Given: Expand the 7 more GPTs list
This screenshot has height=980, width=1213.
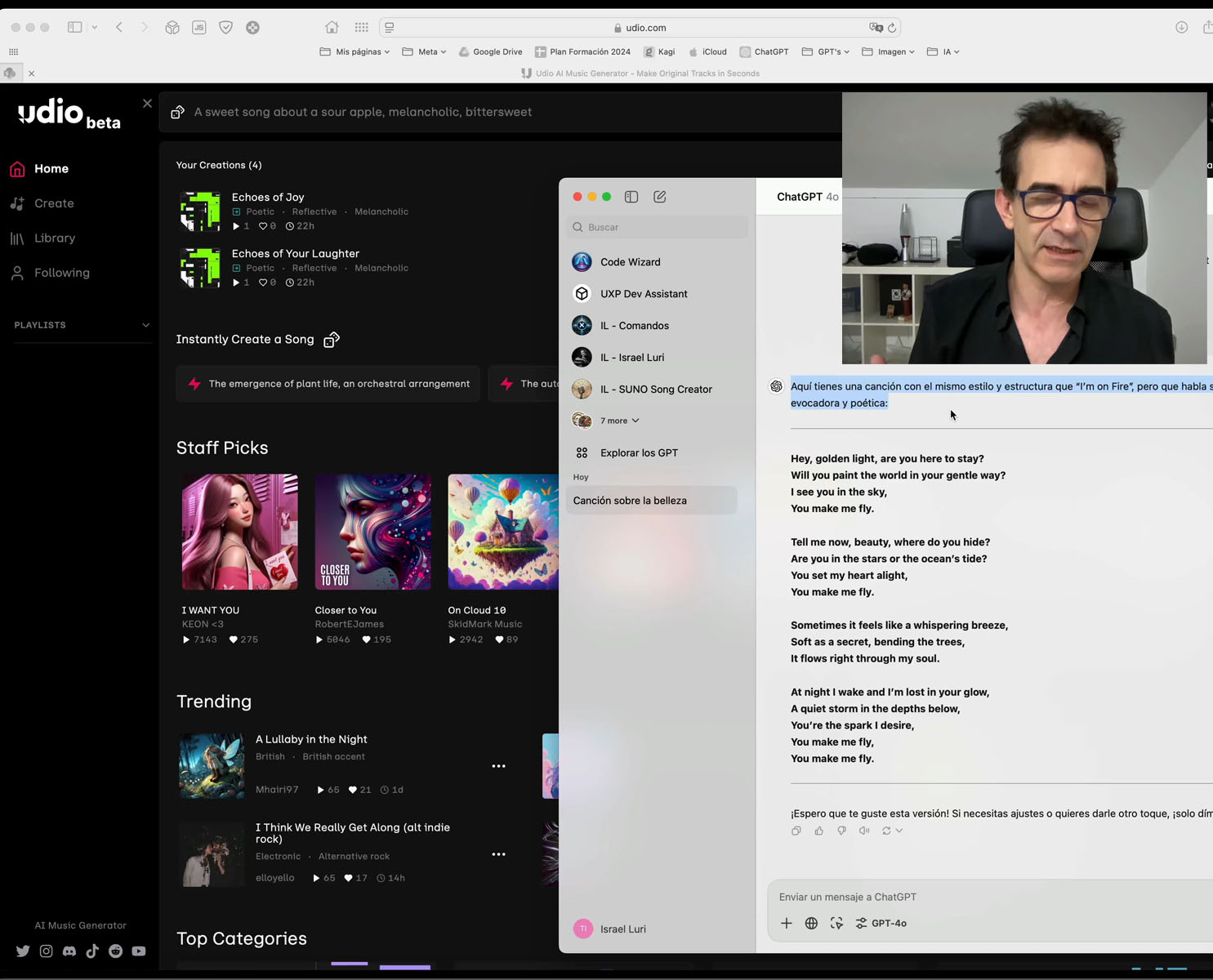Looking at the screenshot, I should pyautogui.click(x=619, y=421).
